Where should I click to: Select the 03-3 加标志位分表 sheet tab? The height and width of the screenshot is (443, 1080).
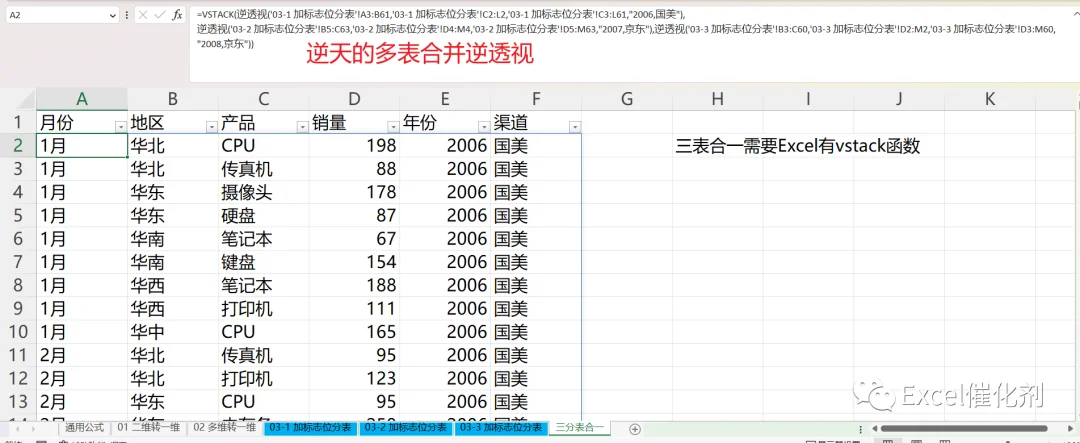point(502,428)
